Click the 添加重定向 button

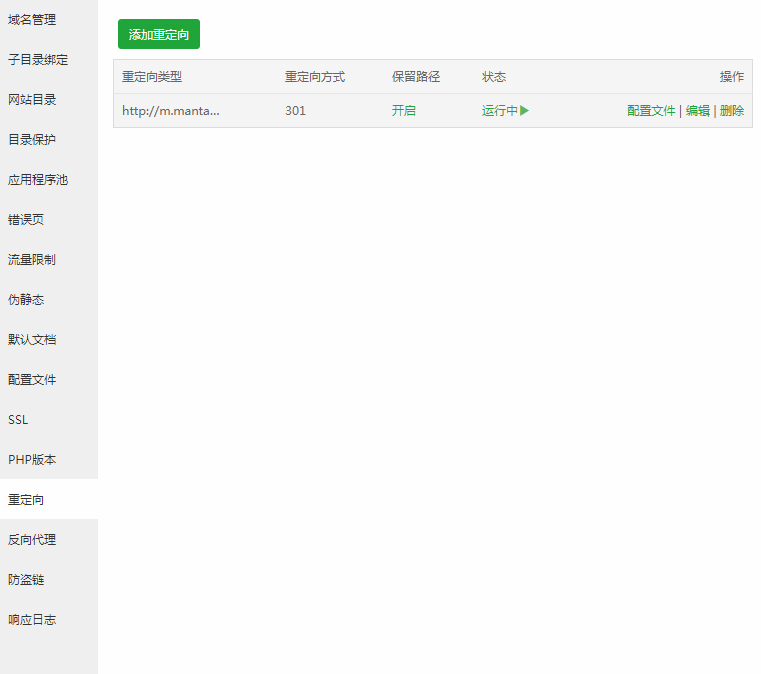pyautogui.click(x=159, y=34)
